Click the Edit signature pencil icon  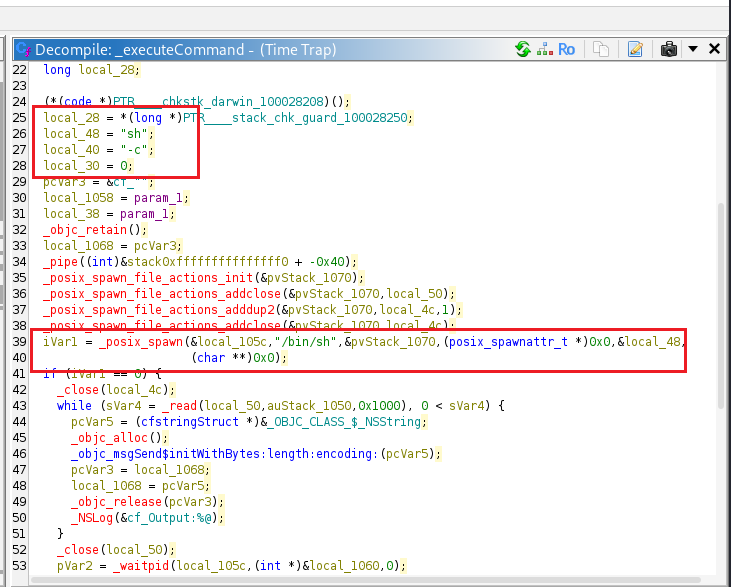[x=635, y=49]
